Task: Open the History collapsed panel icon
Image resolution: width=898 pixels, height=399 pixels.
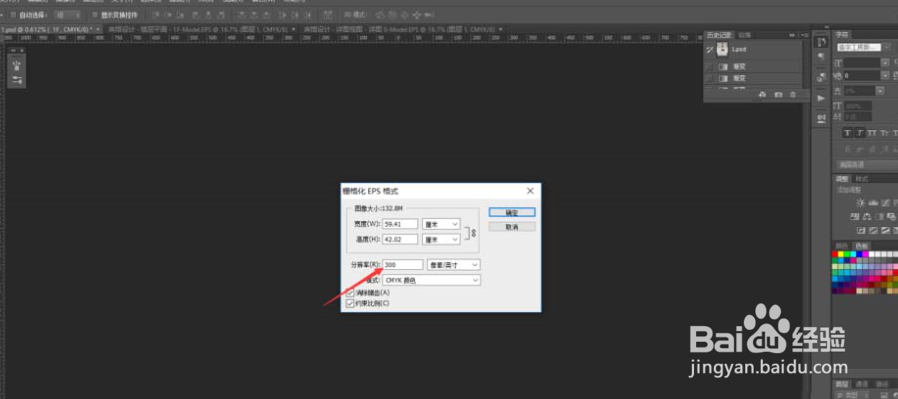Action: [821, 42]
